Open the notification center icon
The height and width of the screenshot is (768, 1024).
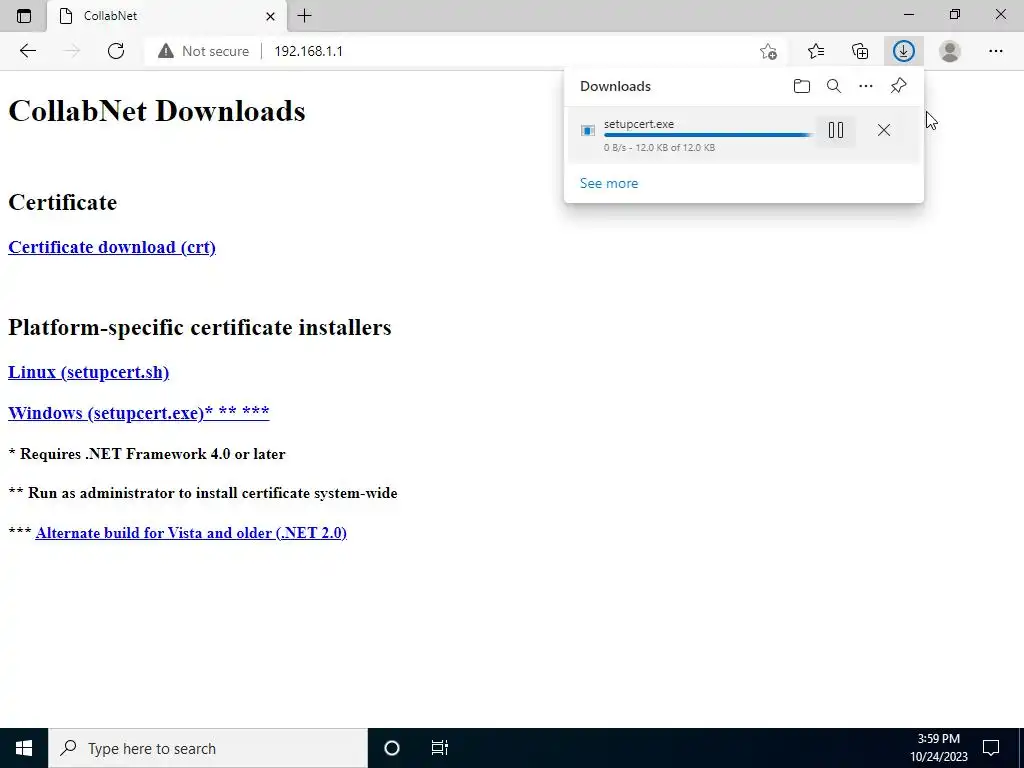click(991, 748)
